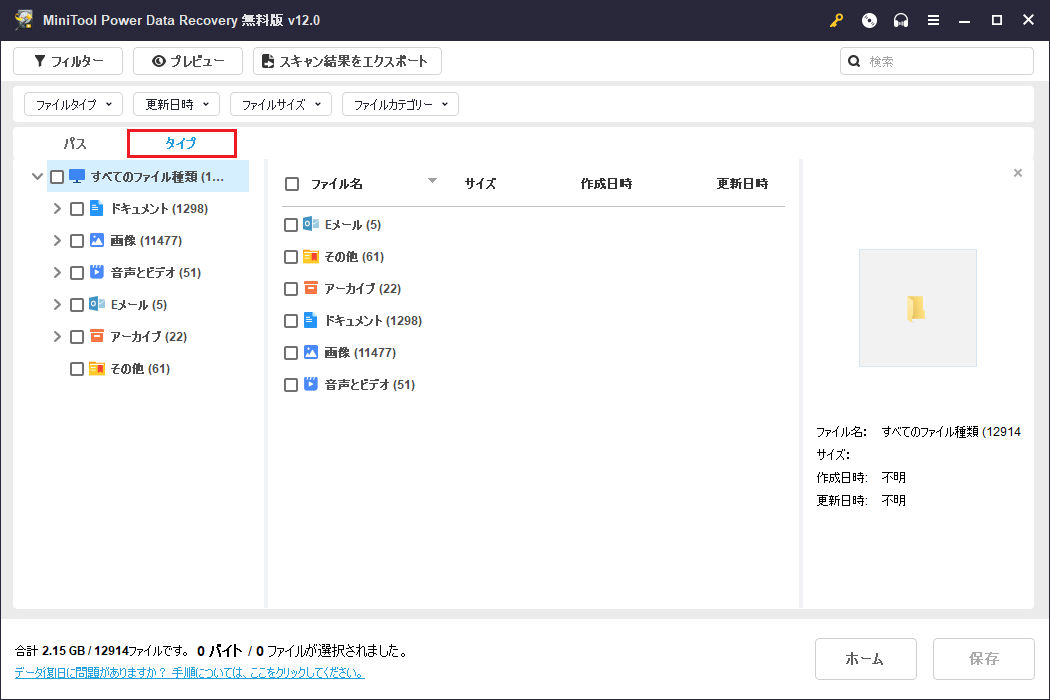Click the magnifier icon in the search box
The width and height of the screenshot is (1050, 700).
[853, 61]
